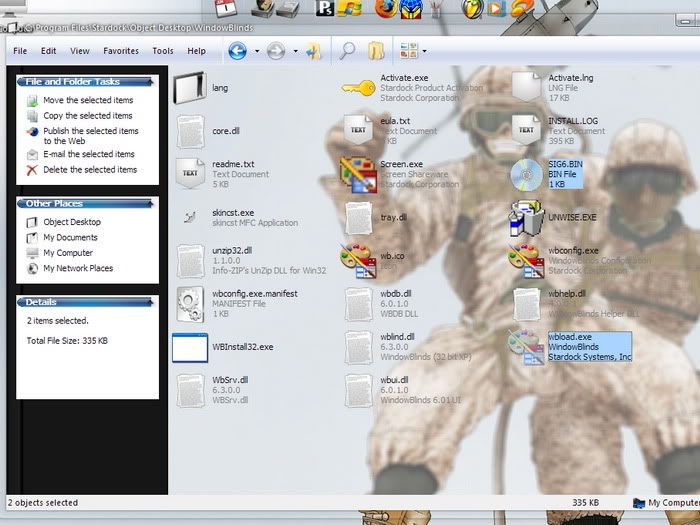Click Copy the selected items
This screenshot has height=525, width=700.
(88, 116)
